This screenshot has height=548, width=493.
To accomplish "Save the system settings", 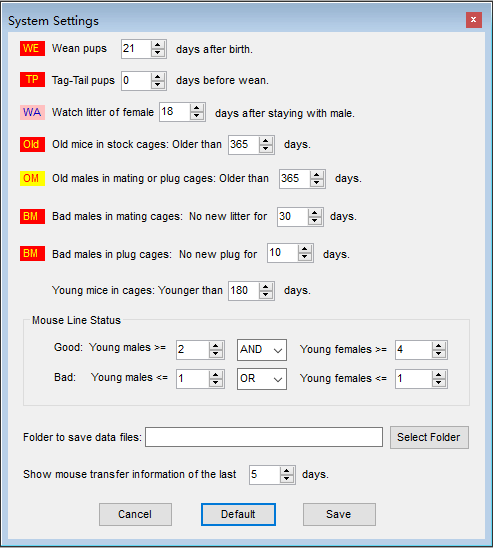I will tap(339, 514).
